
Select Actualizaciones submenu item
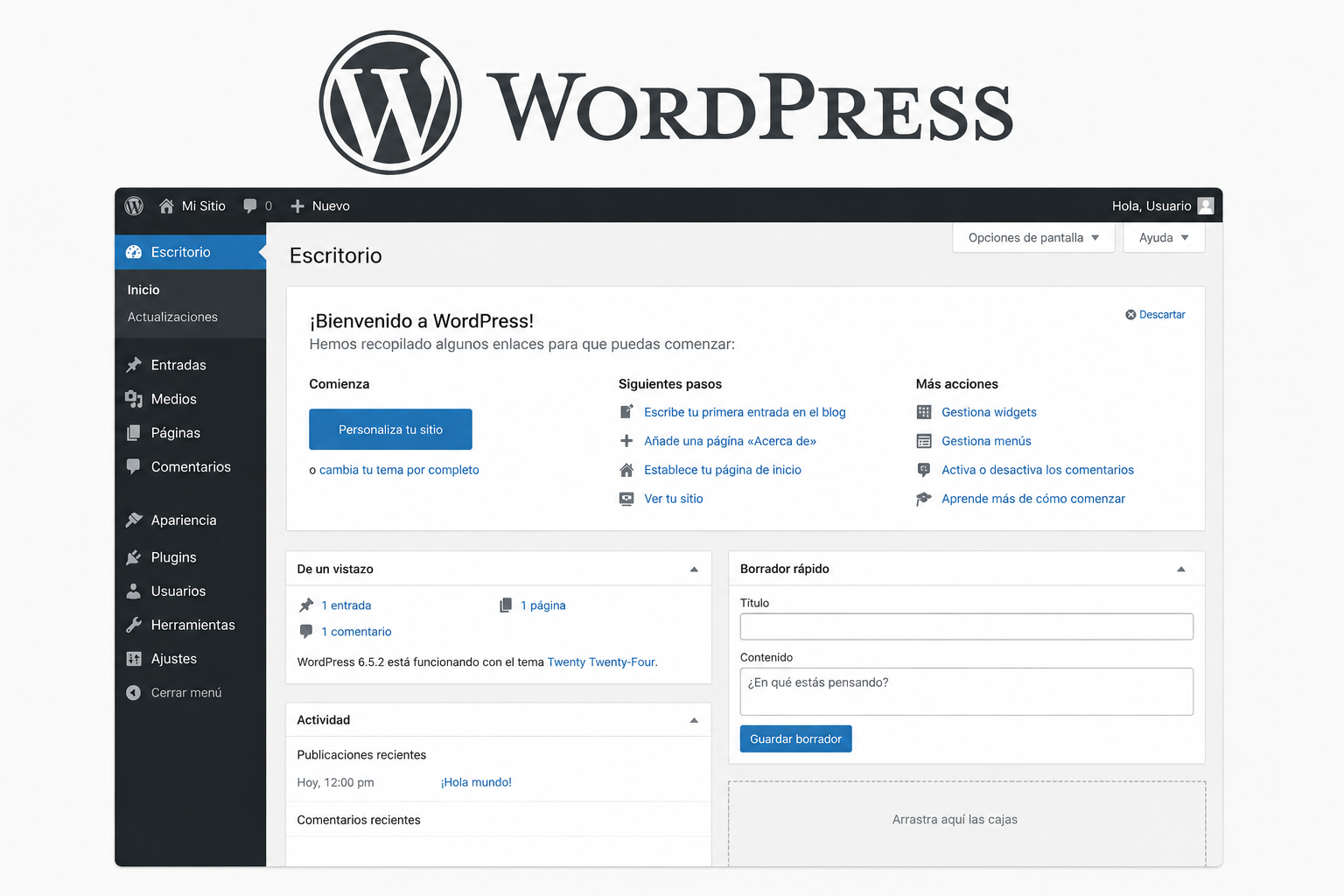click(172, 317)
